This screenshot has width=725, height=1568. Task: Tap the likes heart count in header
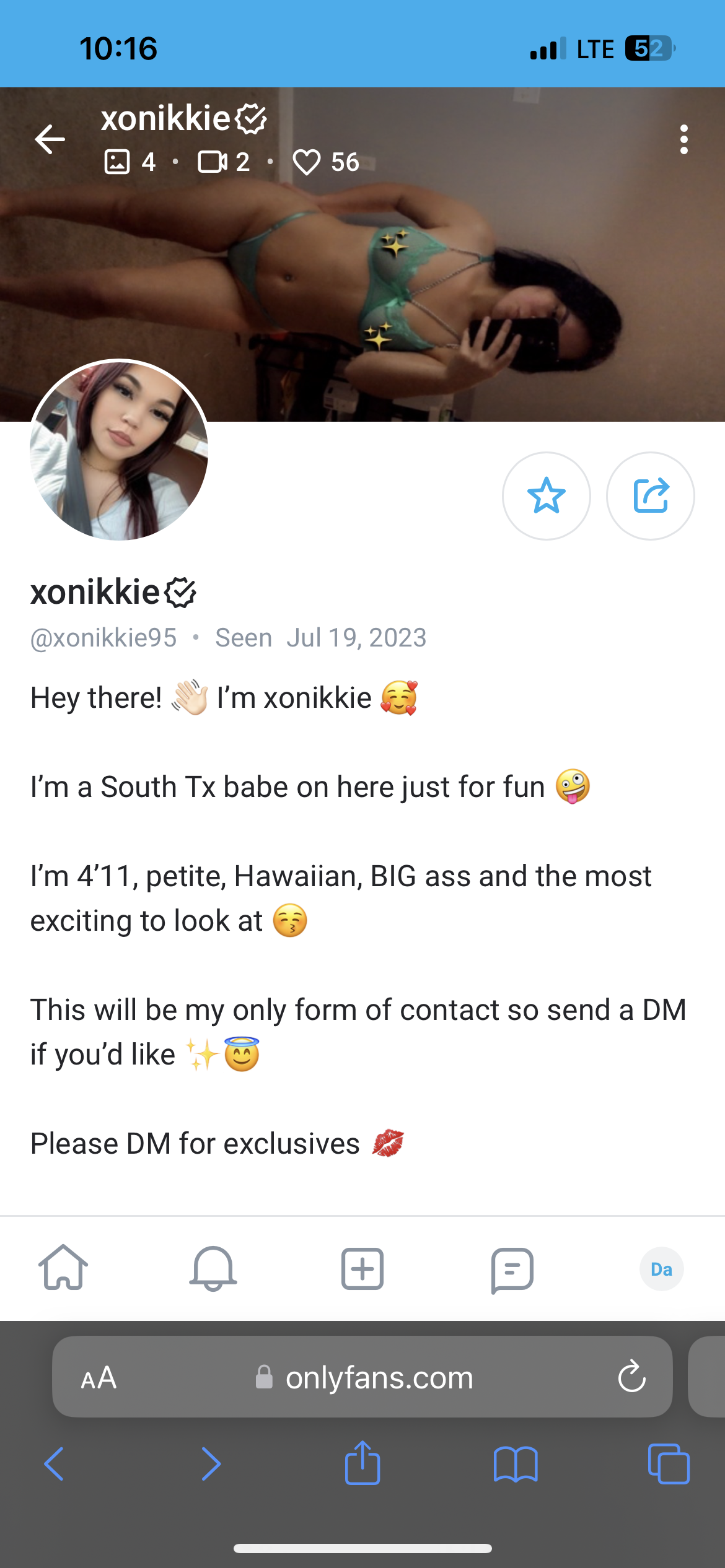pos(326,162)
